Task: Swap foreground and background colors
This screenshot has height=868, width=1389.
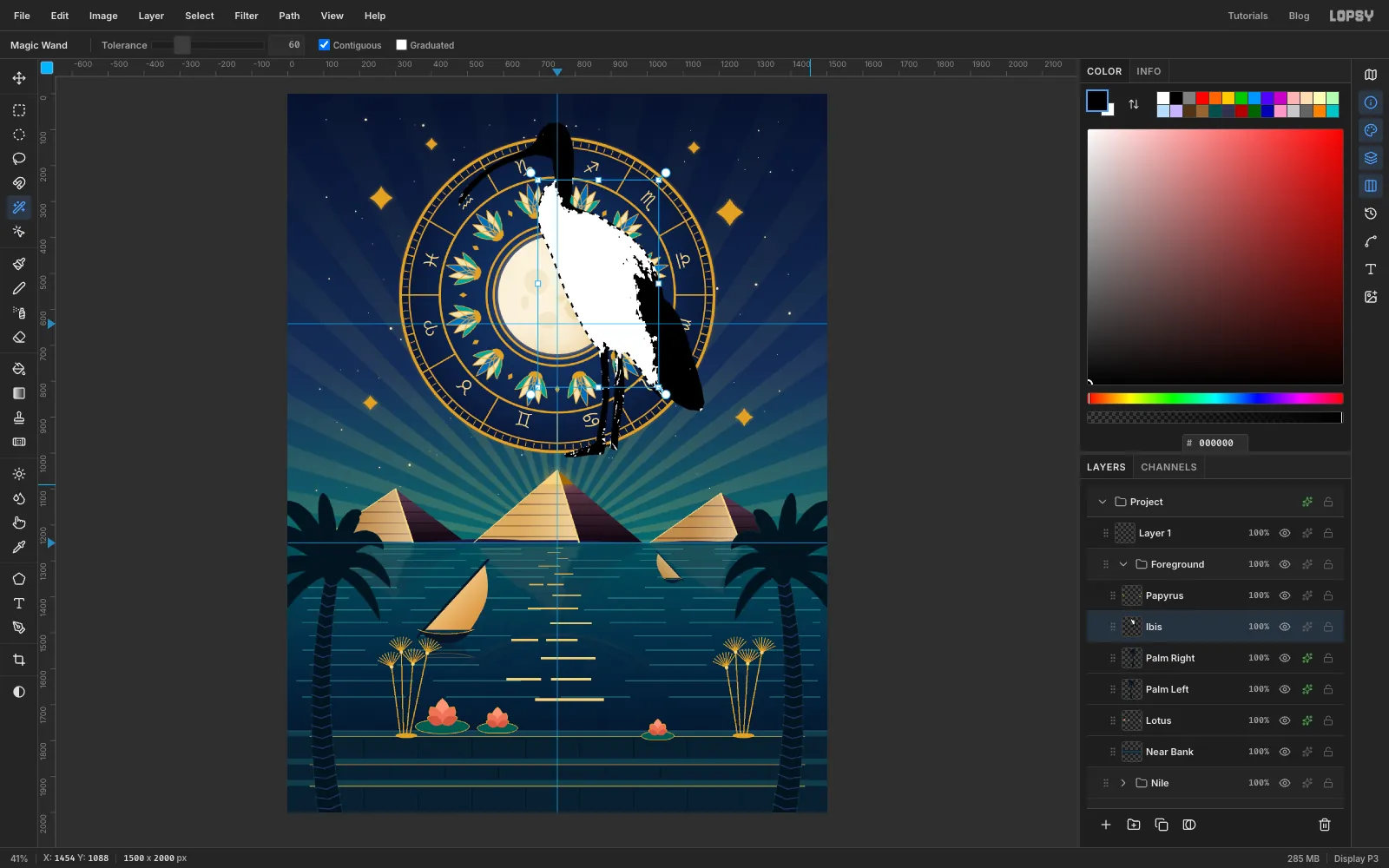Action: click(1134, 104)
